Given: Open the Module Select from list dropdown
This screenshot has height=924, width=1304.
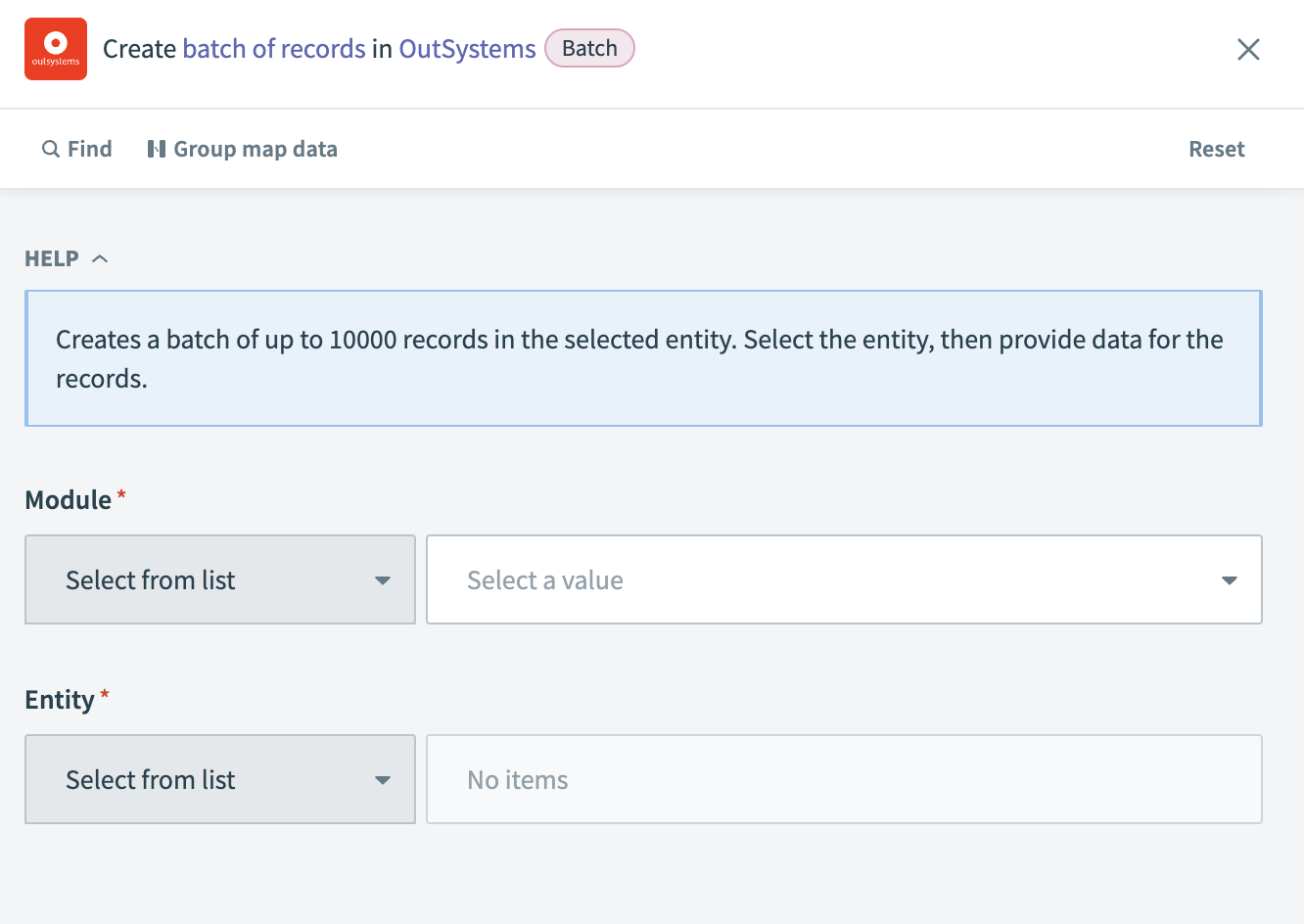Looking at the screenshot, I should click(x=219, y=579).
